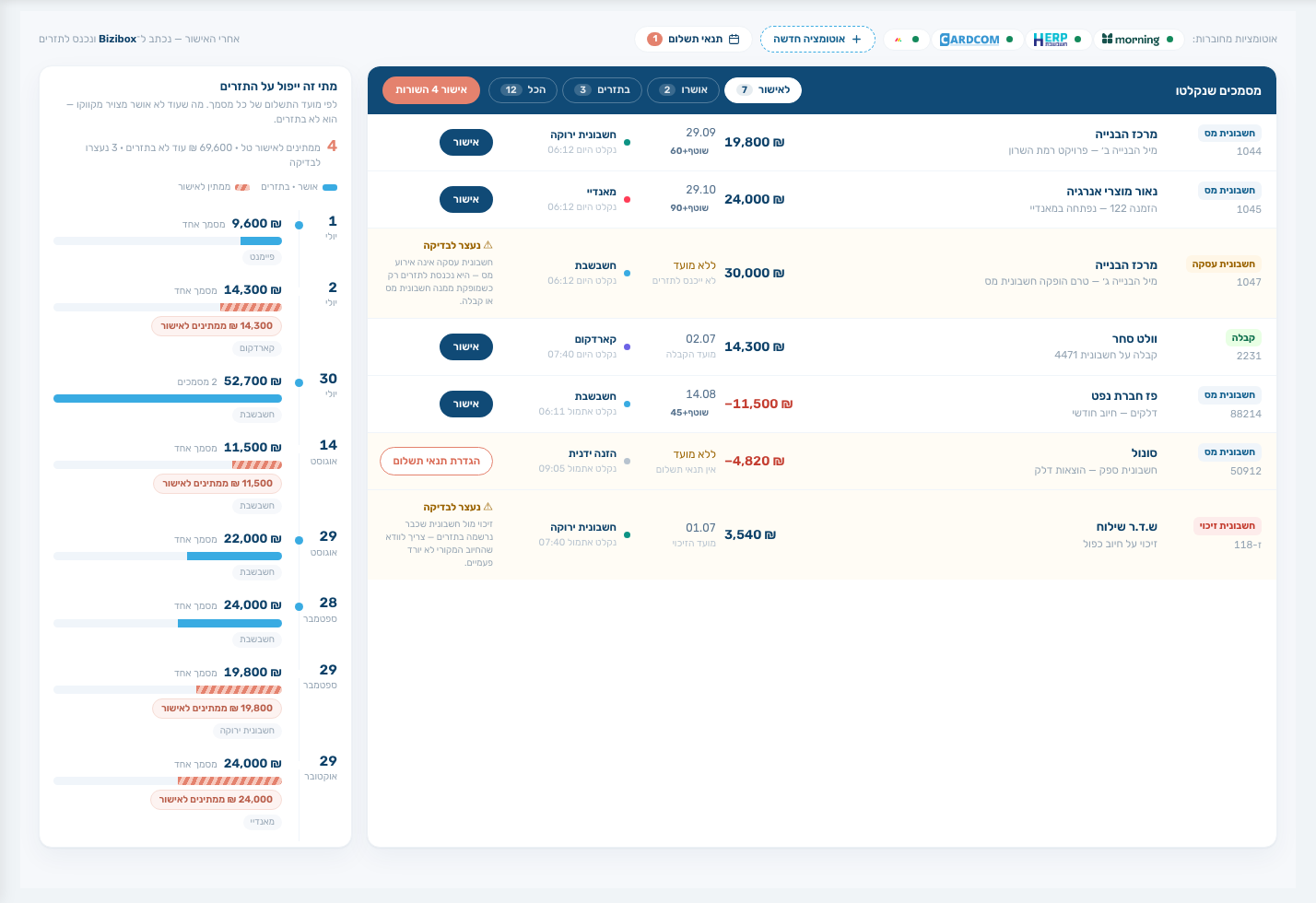
Task: Click the חשבונית ירוקה tag in the timeline
Action: click(247, 731)
